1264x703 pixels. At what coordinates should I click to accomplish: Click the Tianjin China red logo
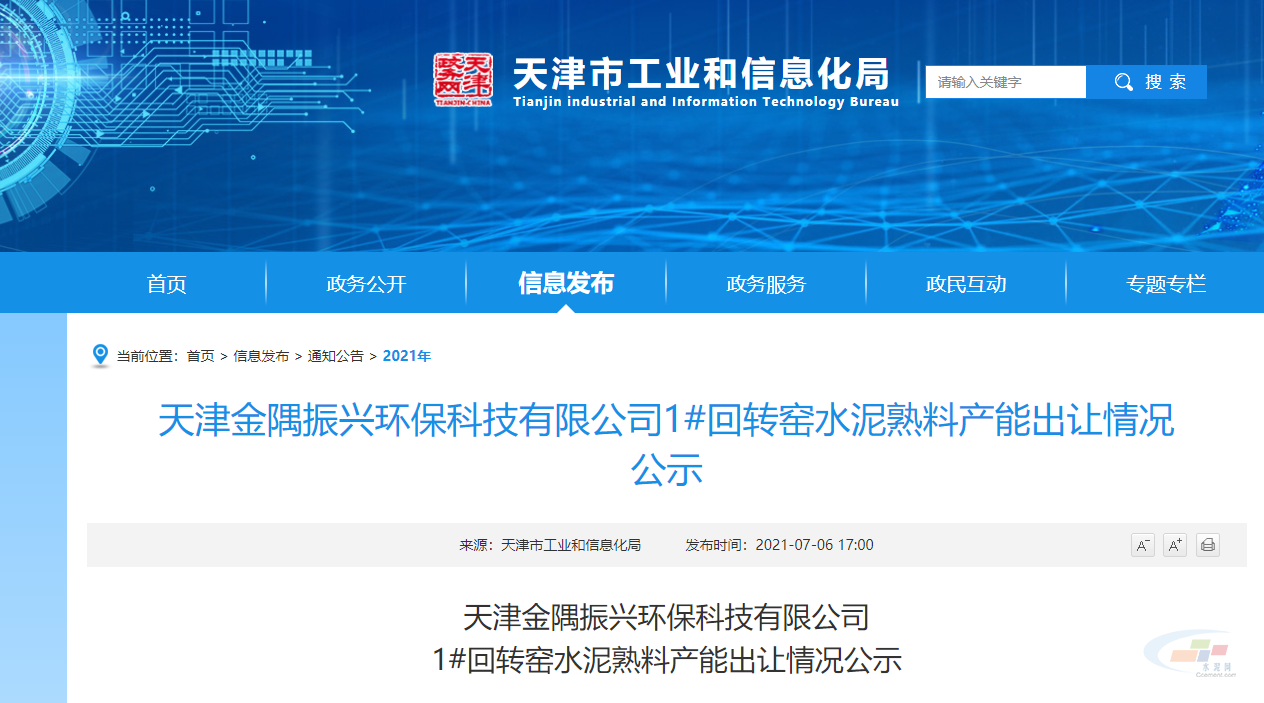pyautogui.click(x=463, y=80)
